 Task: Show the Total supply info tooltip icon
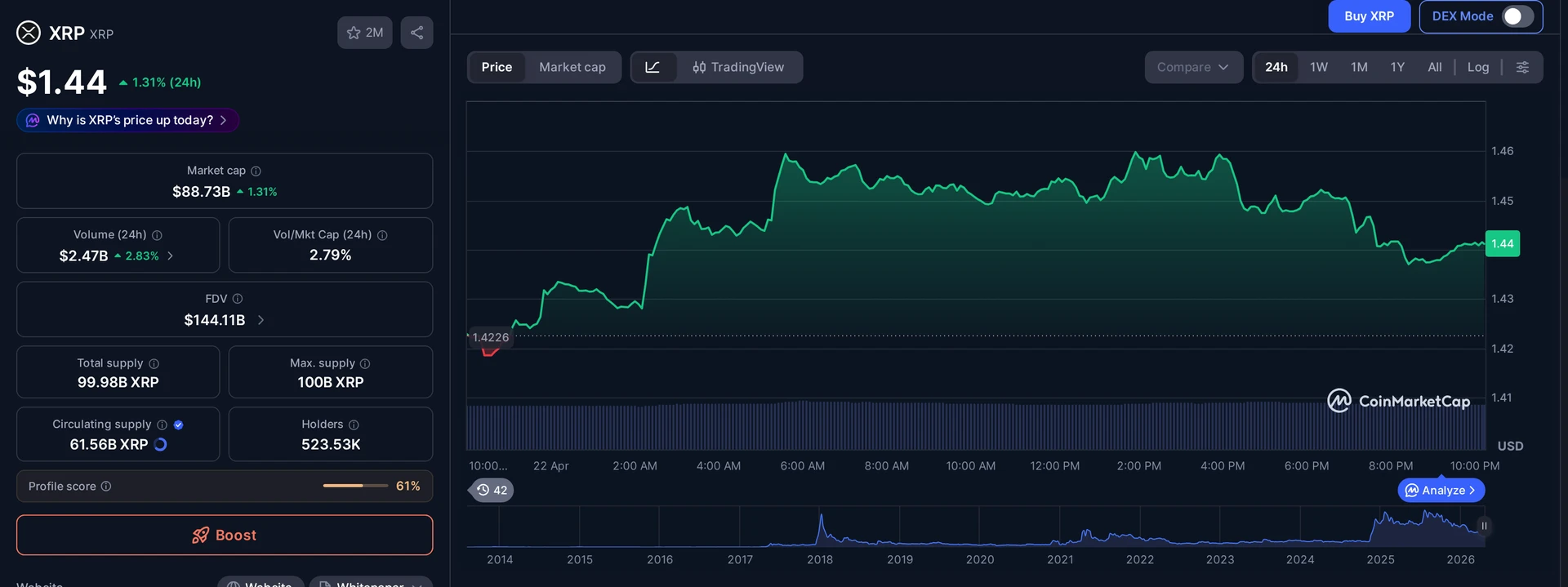[154, 363]
